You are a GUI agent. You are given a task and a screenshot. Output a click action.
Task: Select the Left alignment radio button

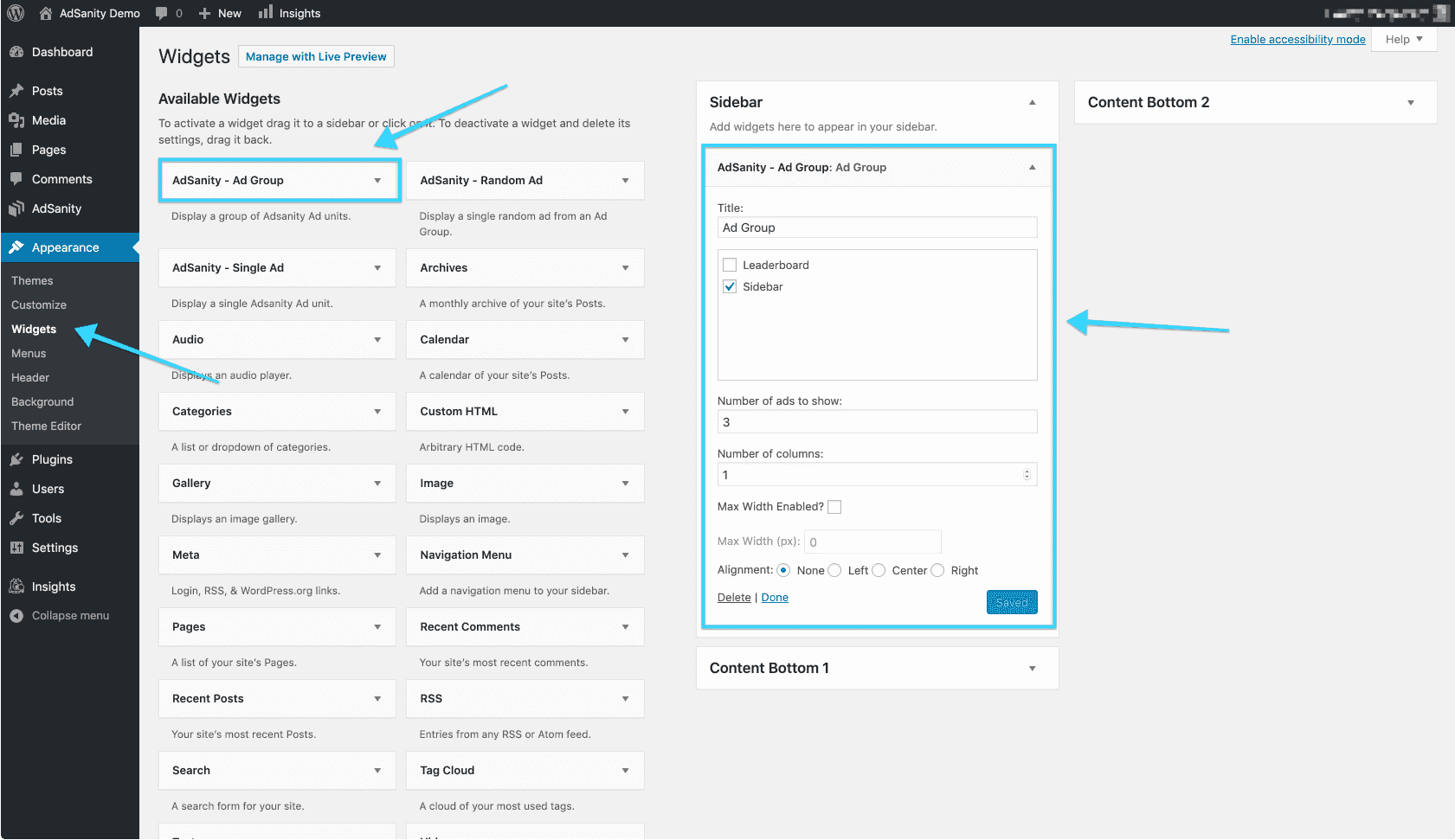(x=834, y=570)
